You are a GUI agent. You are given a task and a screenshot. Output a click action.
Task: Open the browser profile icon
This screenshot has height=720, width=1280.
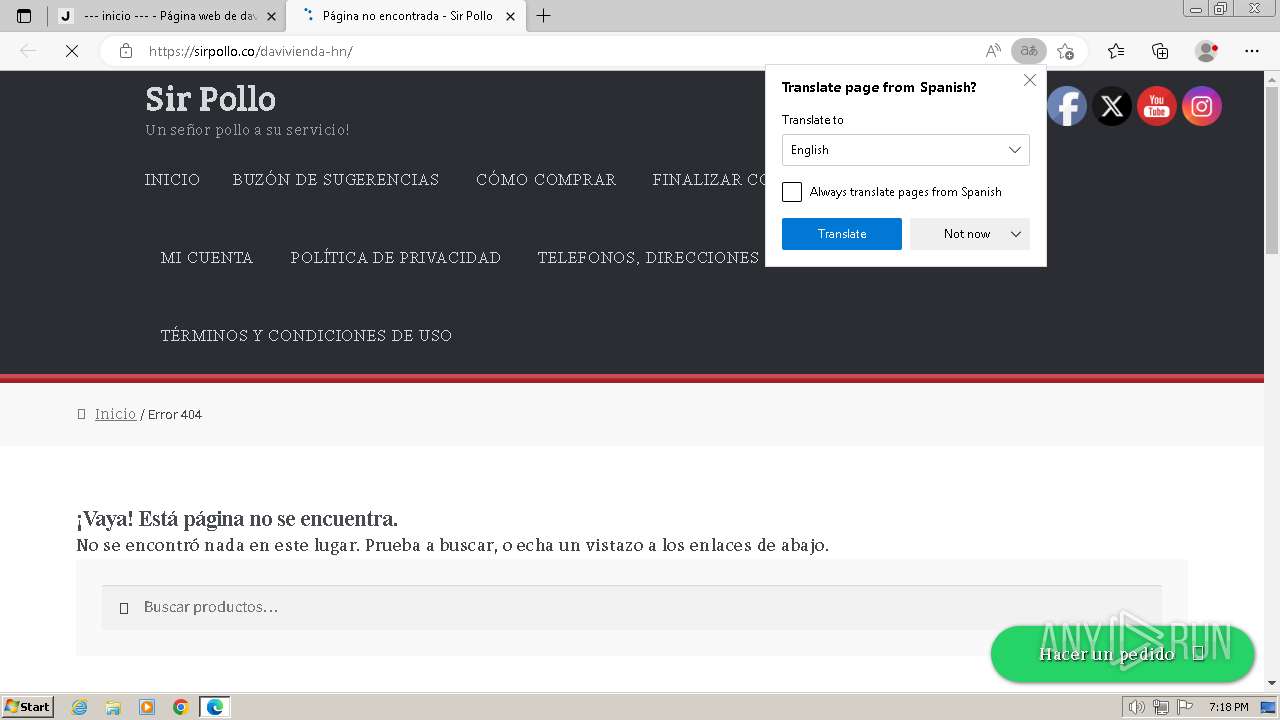(1206, 51)
